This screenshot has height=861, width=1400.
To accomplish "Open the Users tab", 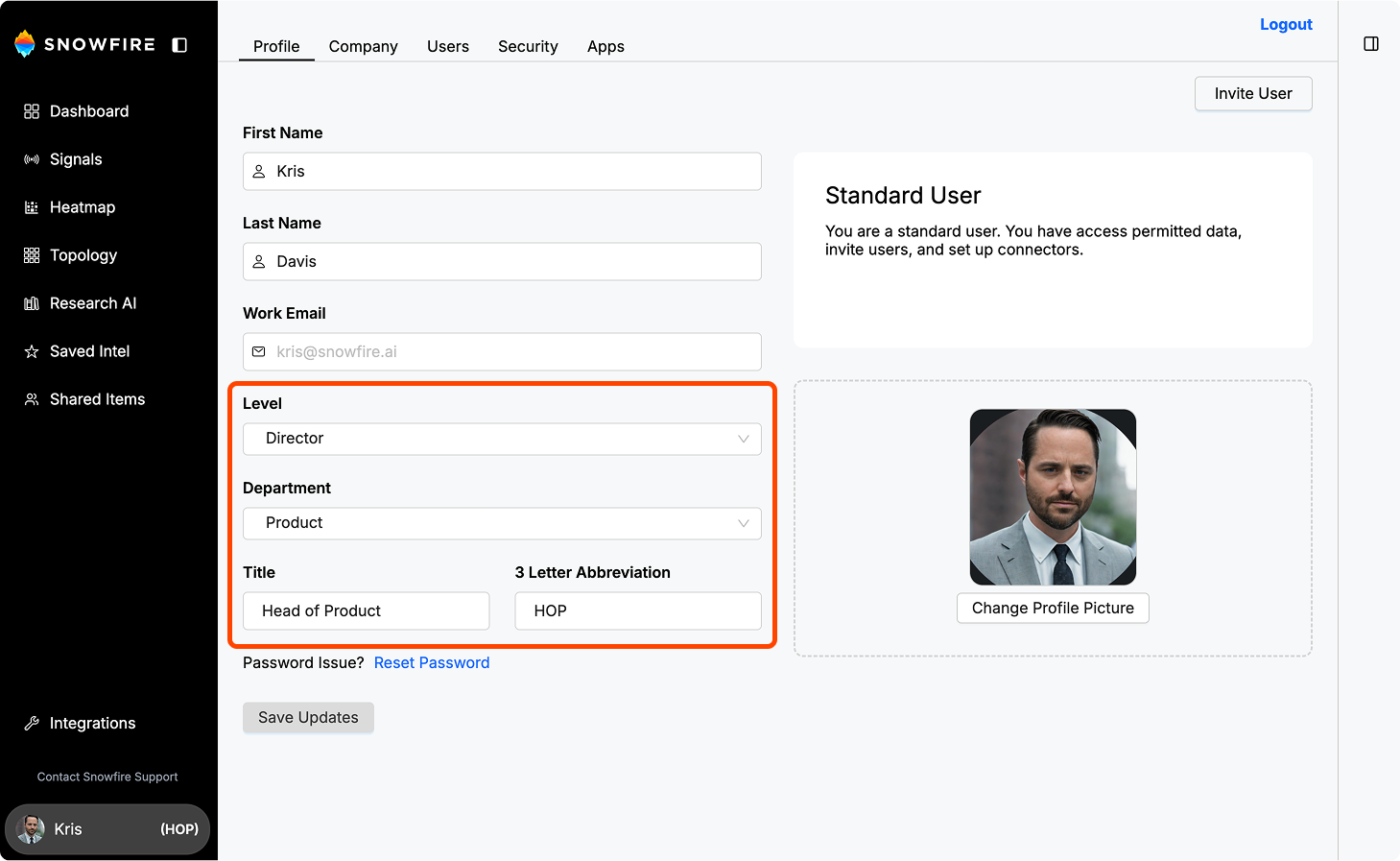I will (448, 46).
